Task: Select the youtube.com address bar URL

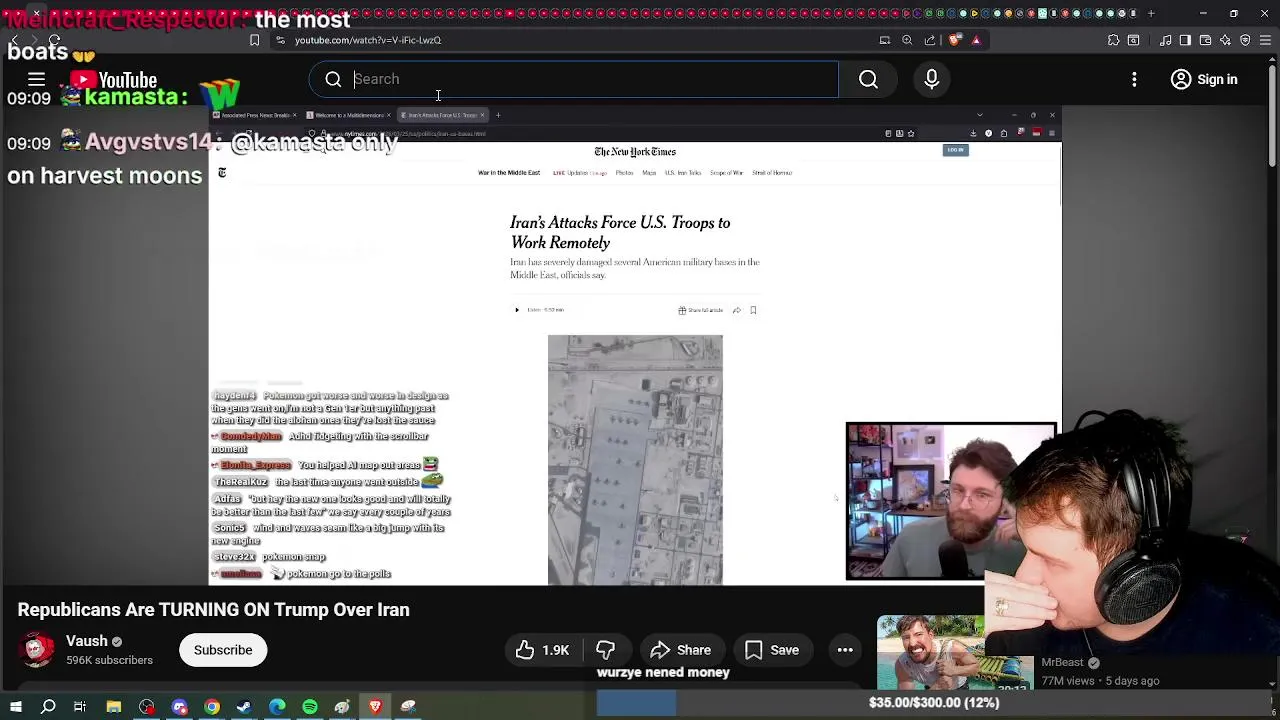Action: (368, 40)
